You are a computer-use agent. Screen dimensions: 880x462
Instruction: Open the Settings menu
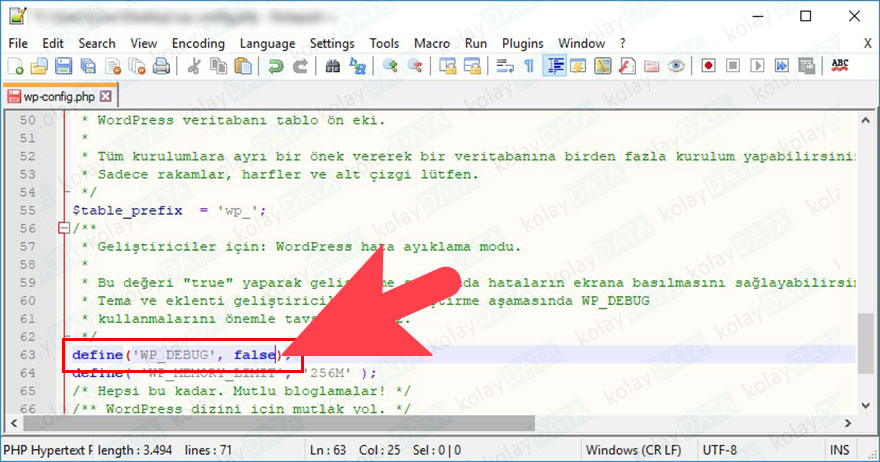[332, 43]
